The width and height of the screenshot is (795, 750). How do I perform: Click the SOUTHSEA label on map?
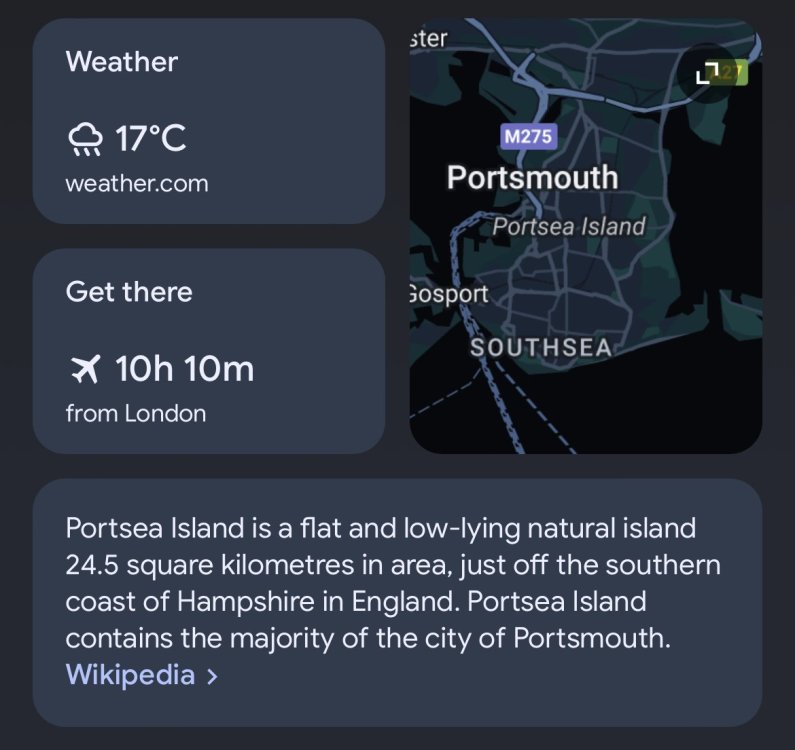pos(541,348)
